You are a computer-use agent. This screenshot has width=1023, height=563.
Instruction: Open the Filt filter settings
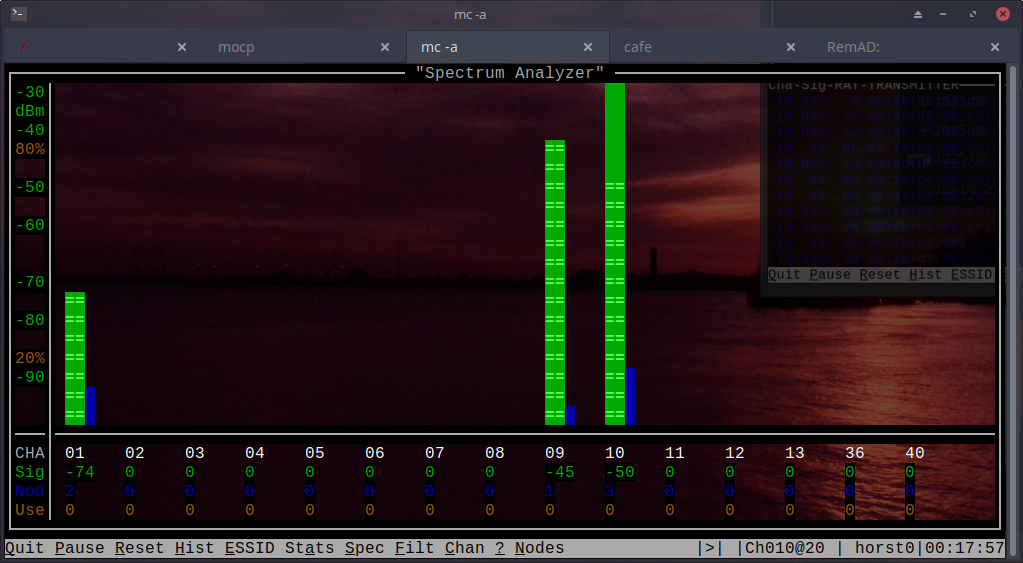(x=414, y=548)
